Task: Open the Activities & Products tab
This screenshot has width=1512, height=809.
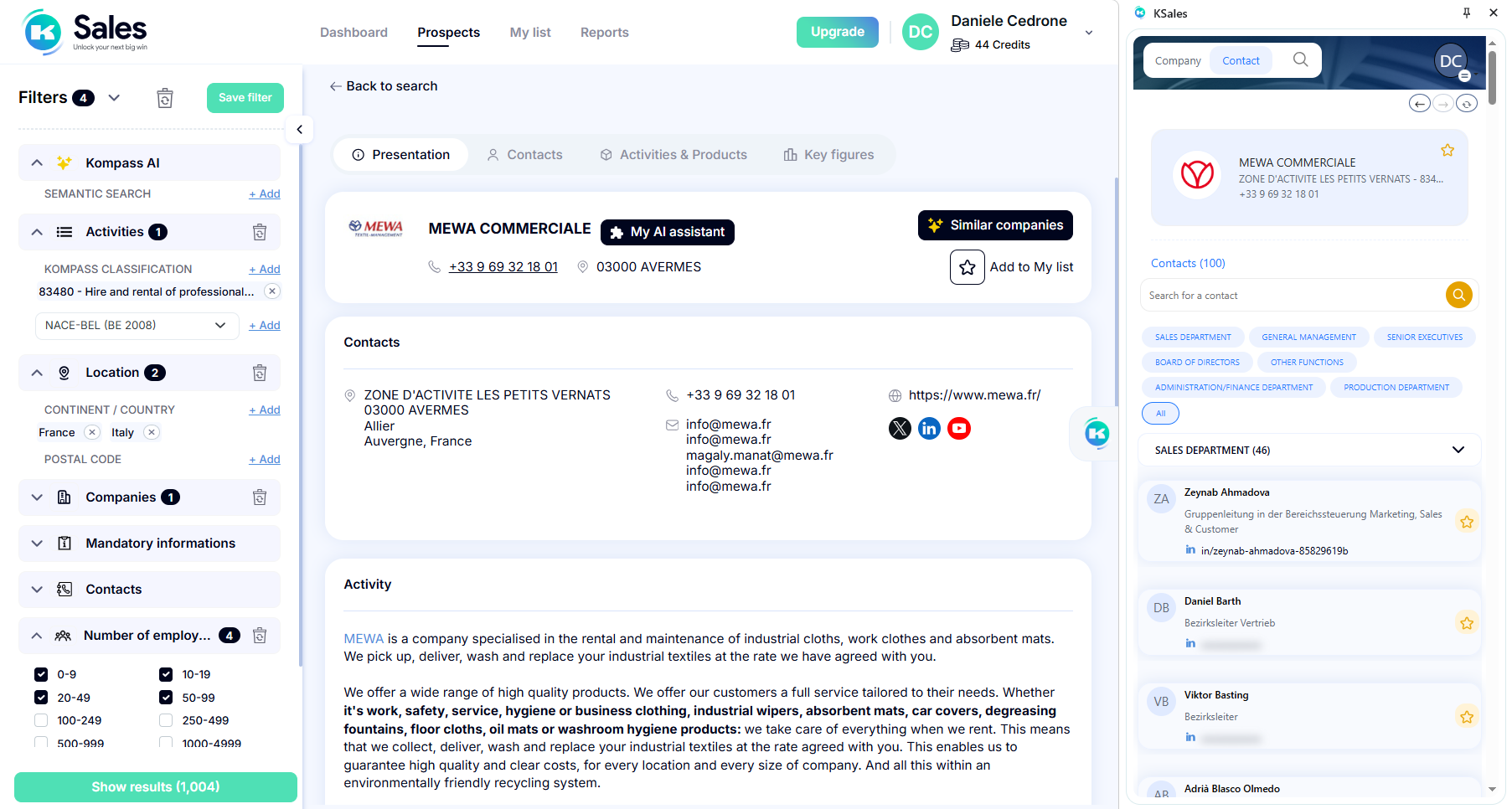Action: pyautogui.click(x=673, y=155)
